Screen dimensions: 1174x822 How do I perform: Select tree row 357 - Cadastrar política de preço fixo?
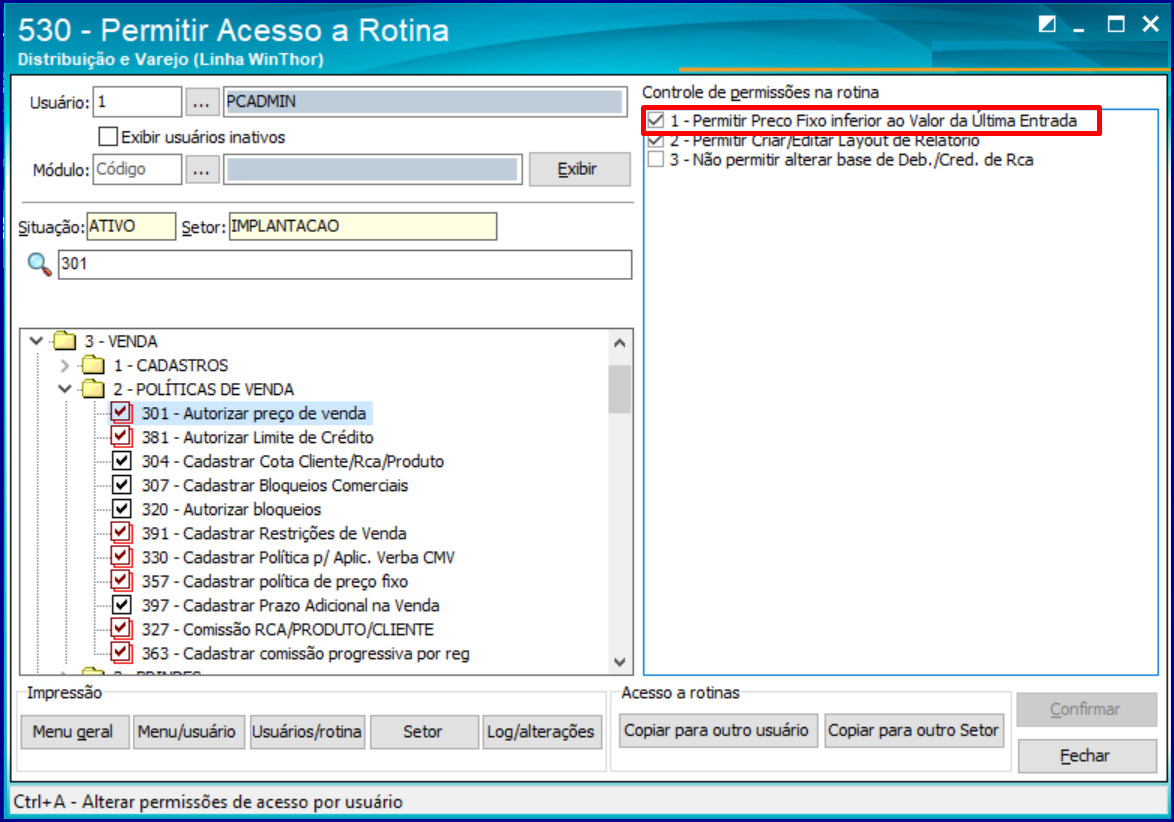(x=275, y=582)
